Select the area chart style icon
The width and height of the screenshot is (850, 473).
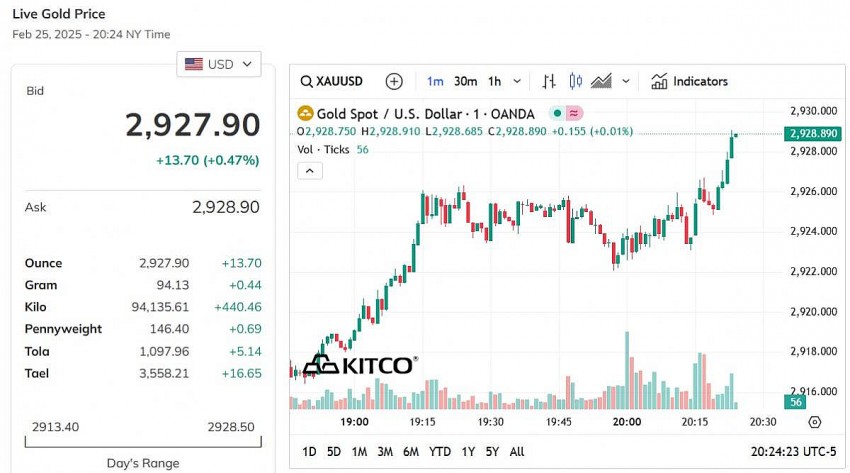tap(601, 81)
